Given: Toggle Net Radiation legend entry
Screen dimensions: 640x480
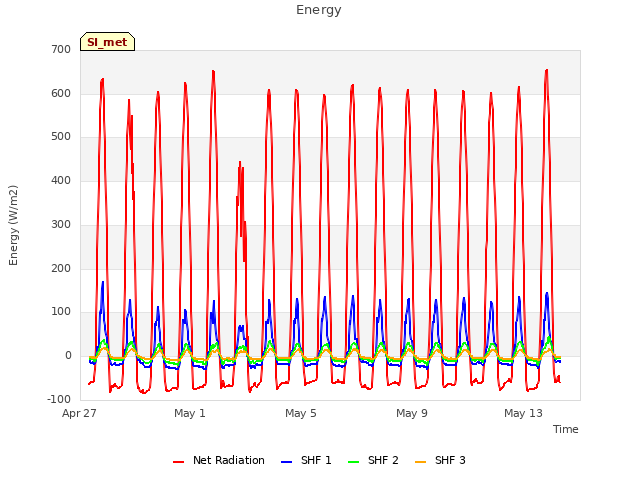Looking at the screenshot, I should pos(219,460).
